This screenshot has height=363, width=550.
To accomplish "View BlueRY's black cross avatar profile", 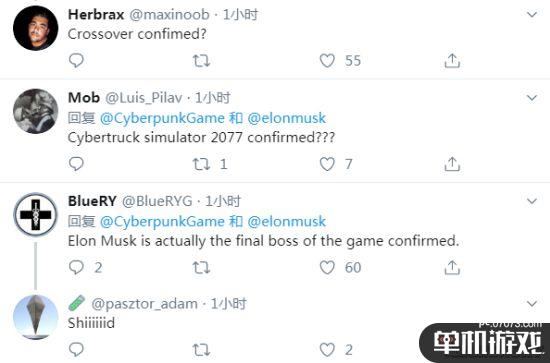I will (35, 215).
